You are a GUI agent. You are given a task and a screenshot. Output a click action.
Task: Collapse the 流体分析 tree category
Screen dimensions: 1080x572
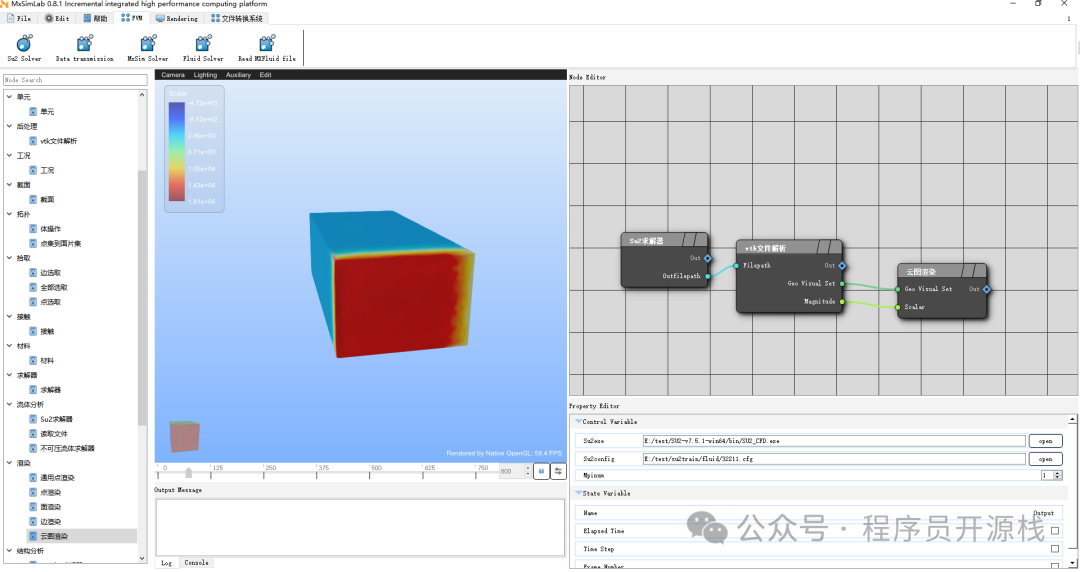(10, 404)
